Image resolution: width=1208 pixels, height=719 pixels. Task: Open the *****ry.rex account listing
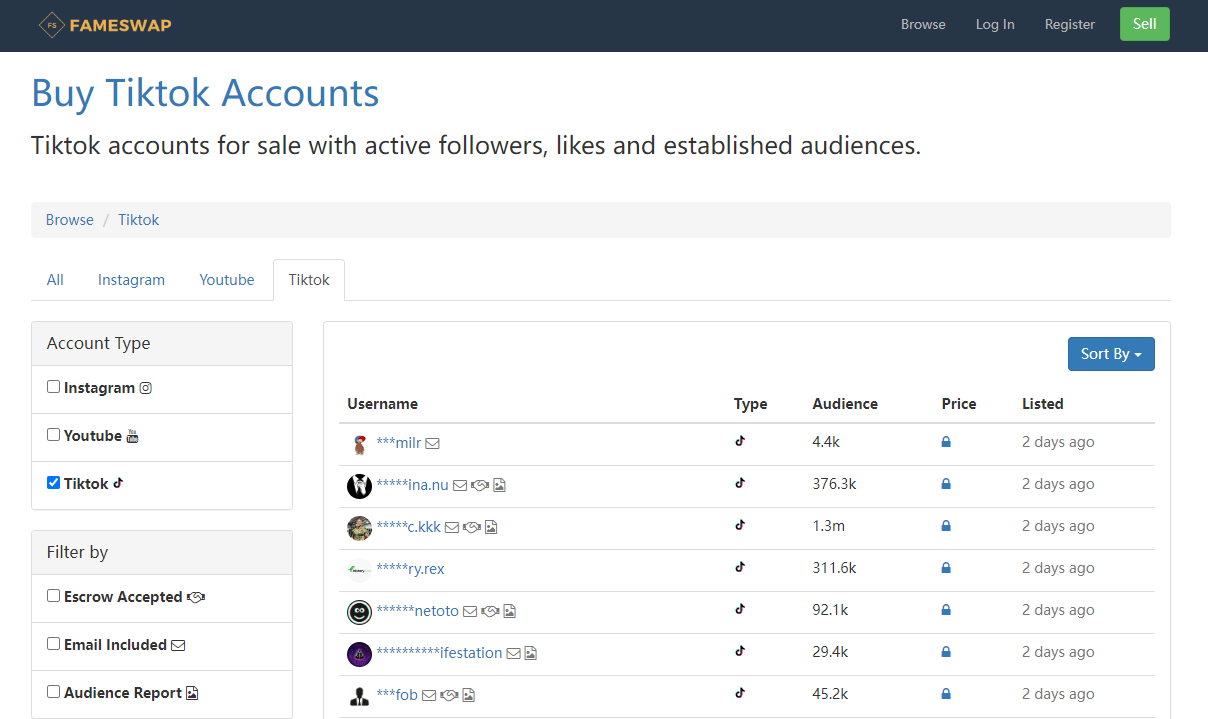pyautogui.click(x=410, y=569)
